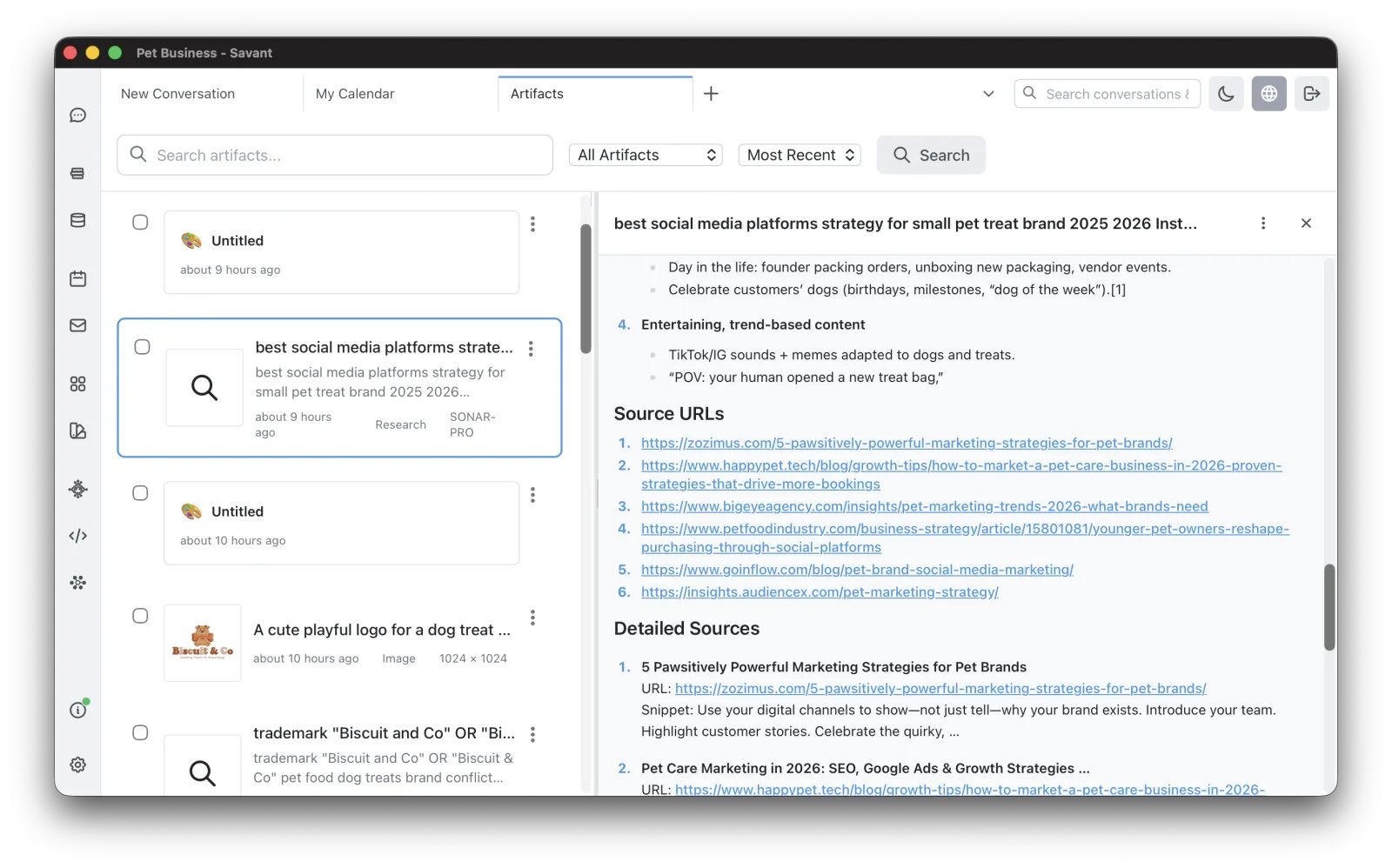Open the All Artifacts filter dropdown
Image resolution: width=1392 pixels, height=868 pixels.
click(x=646, y=155)
